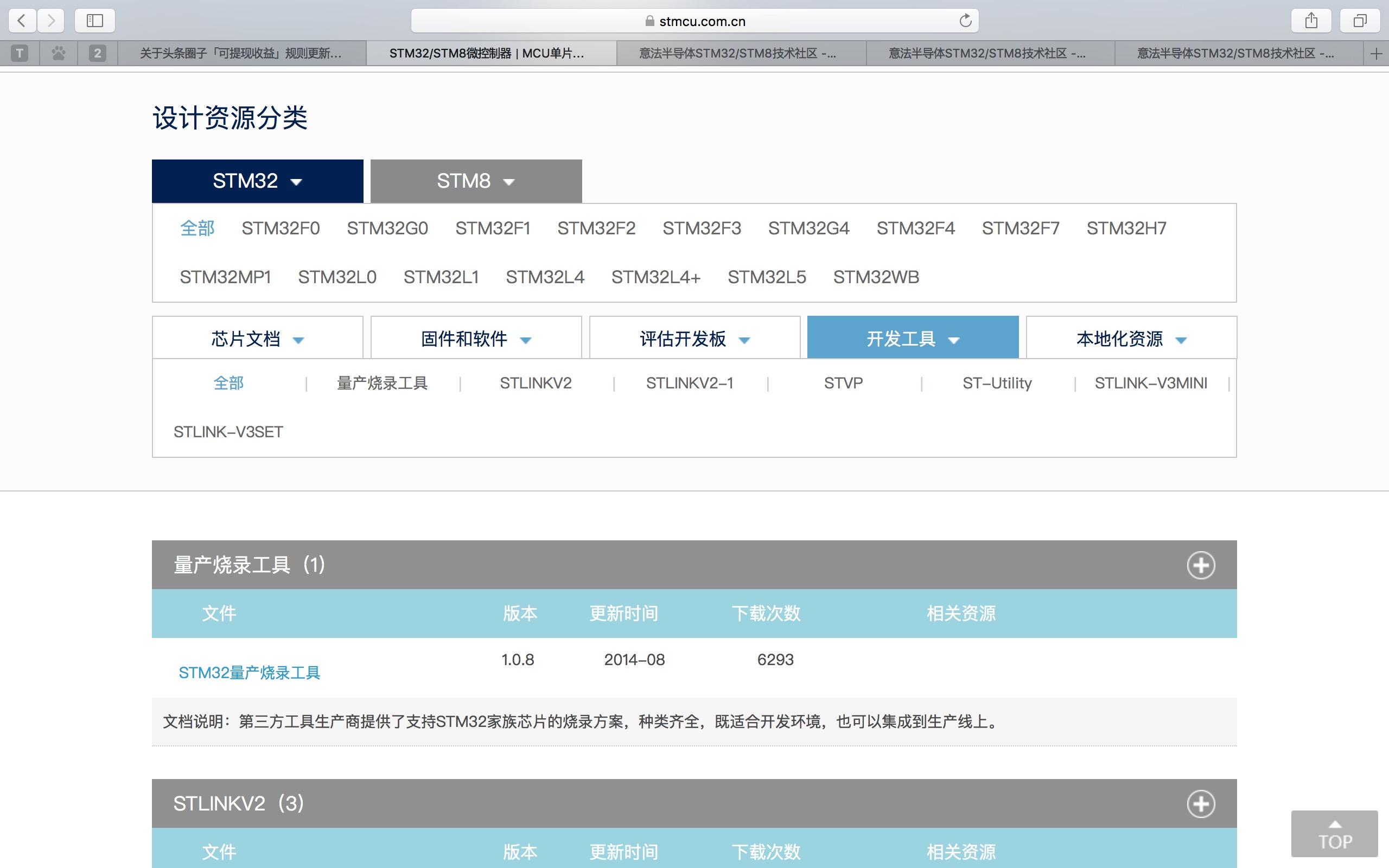Open the Share sheet icon
This screenshot has height=868, width=1389.
(x=1311, y=21)
